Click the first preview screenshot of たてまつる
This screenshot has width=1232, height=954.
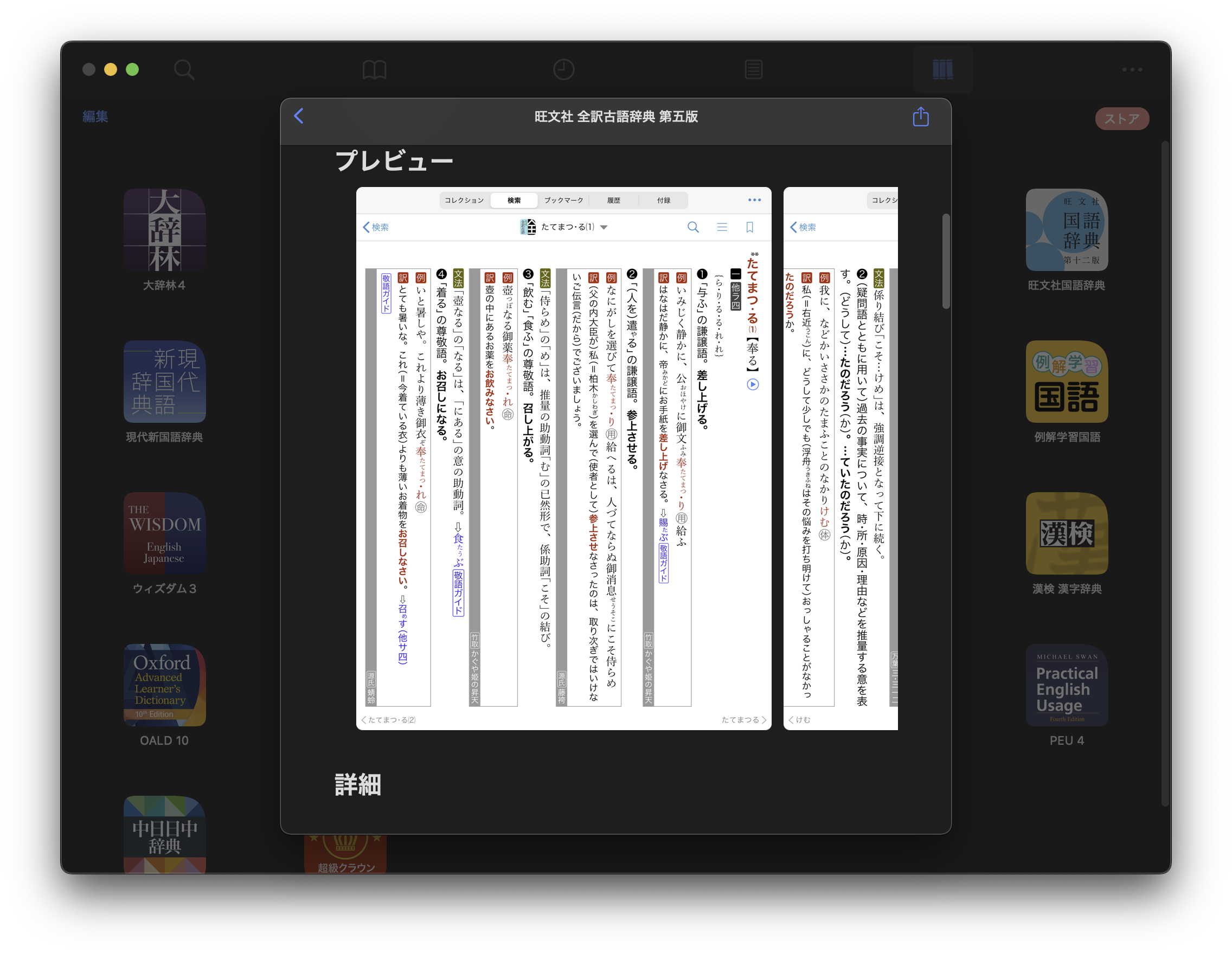[x=563, y=458]
